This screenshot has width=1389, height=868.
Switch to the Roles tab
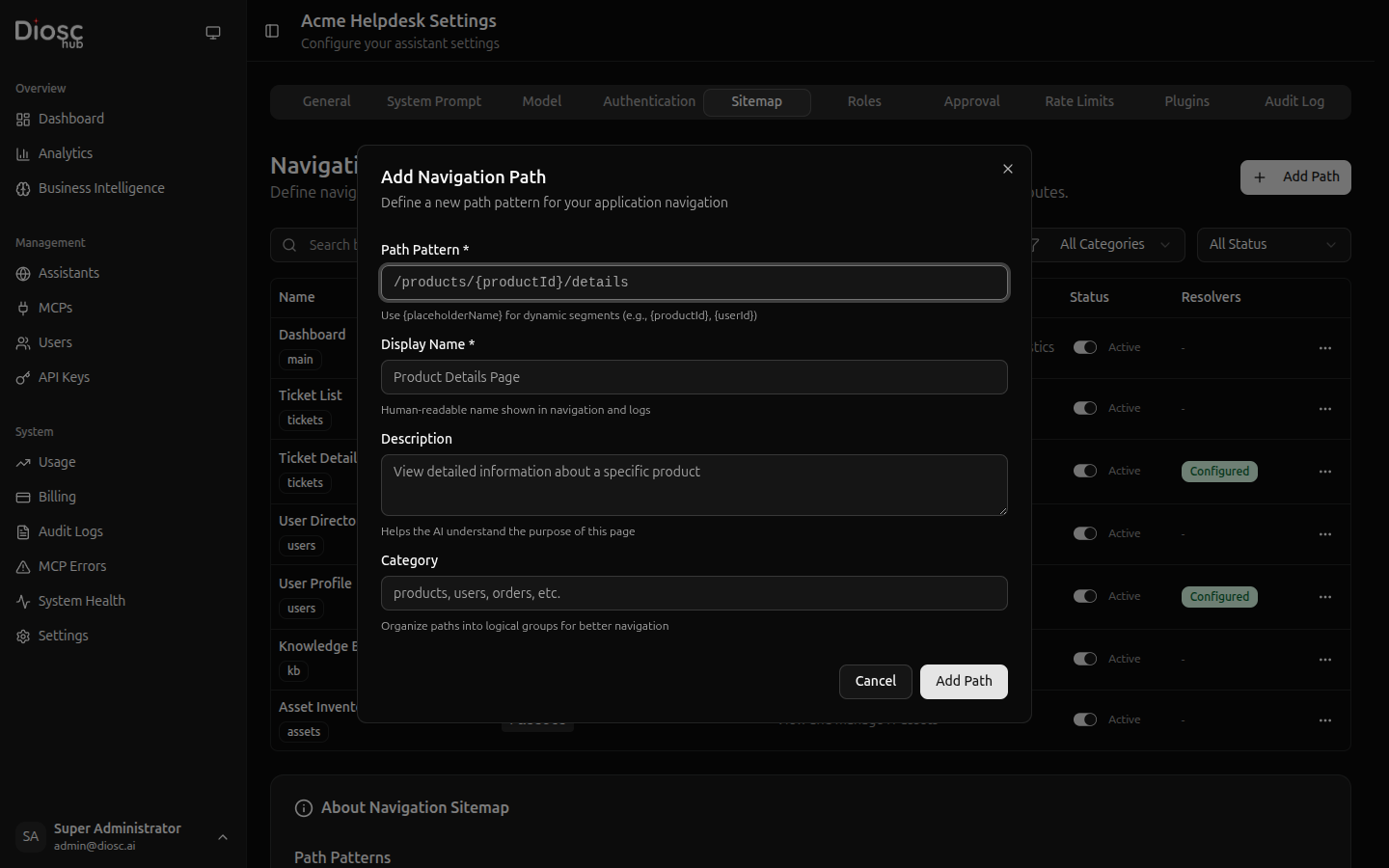(x=863, y=101)
